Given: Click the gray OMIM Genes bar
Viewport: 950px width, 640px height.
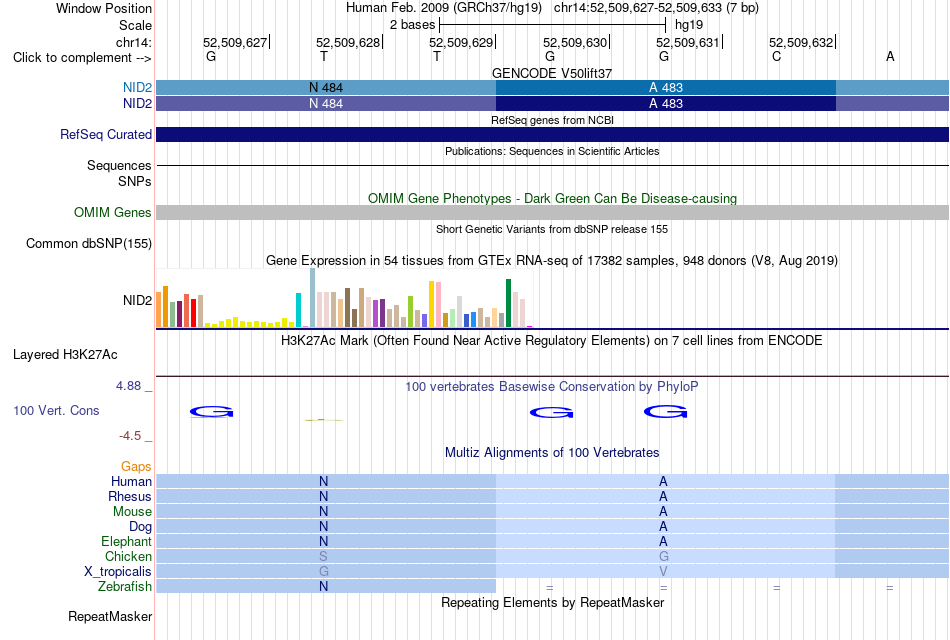Looking at the screenshot, I should [x=553, y=212].
